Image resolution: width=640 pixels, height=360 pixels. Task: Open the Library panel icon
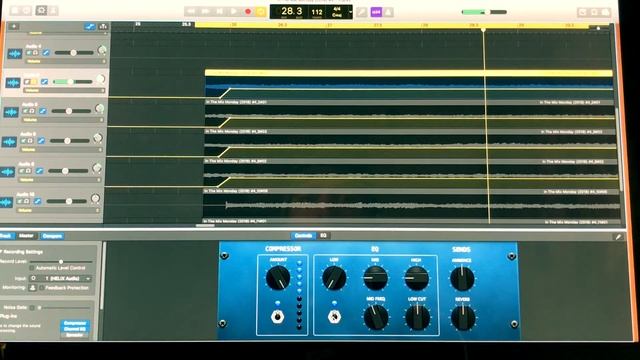15,10
